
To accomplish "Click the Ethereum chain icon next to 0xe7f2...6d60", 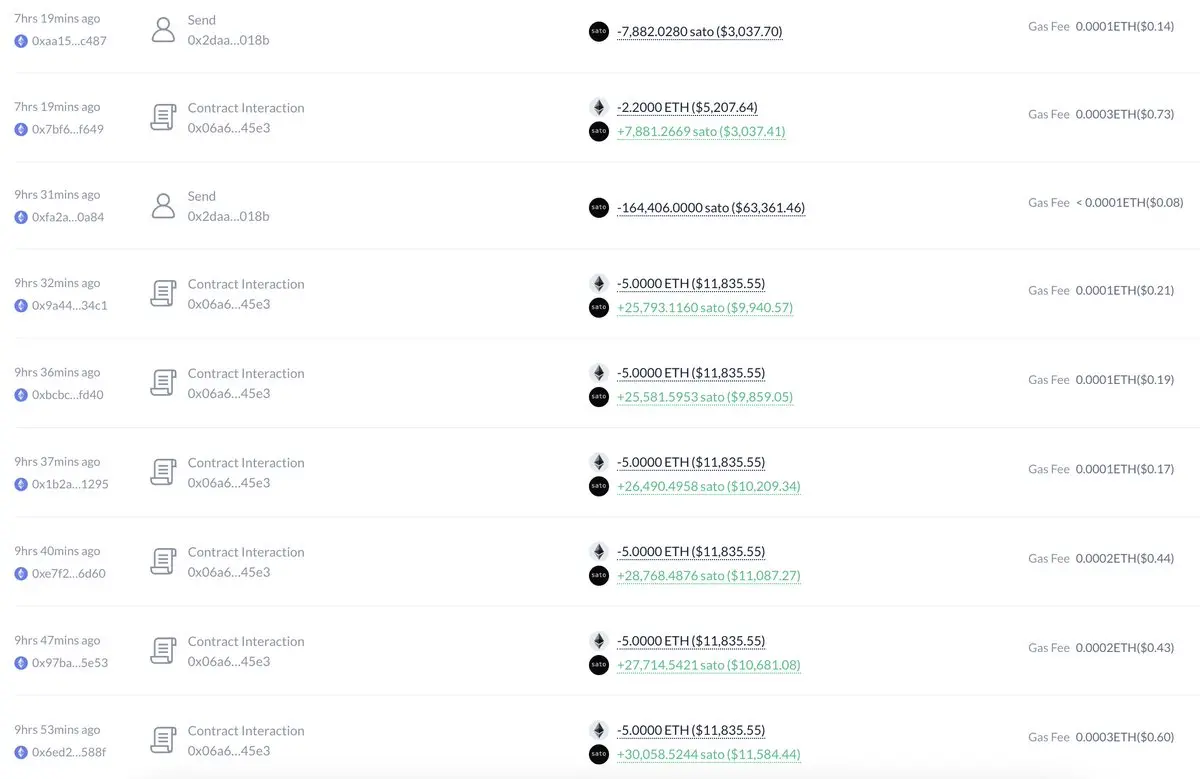I will tap(21, 573).
